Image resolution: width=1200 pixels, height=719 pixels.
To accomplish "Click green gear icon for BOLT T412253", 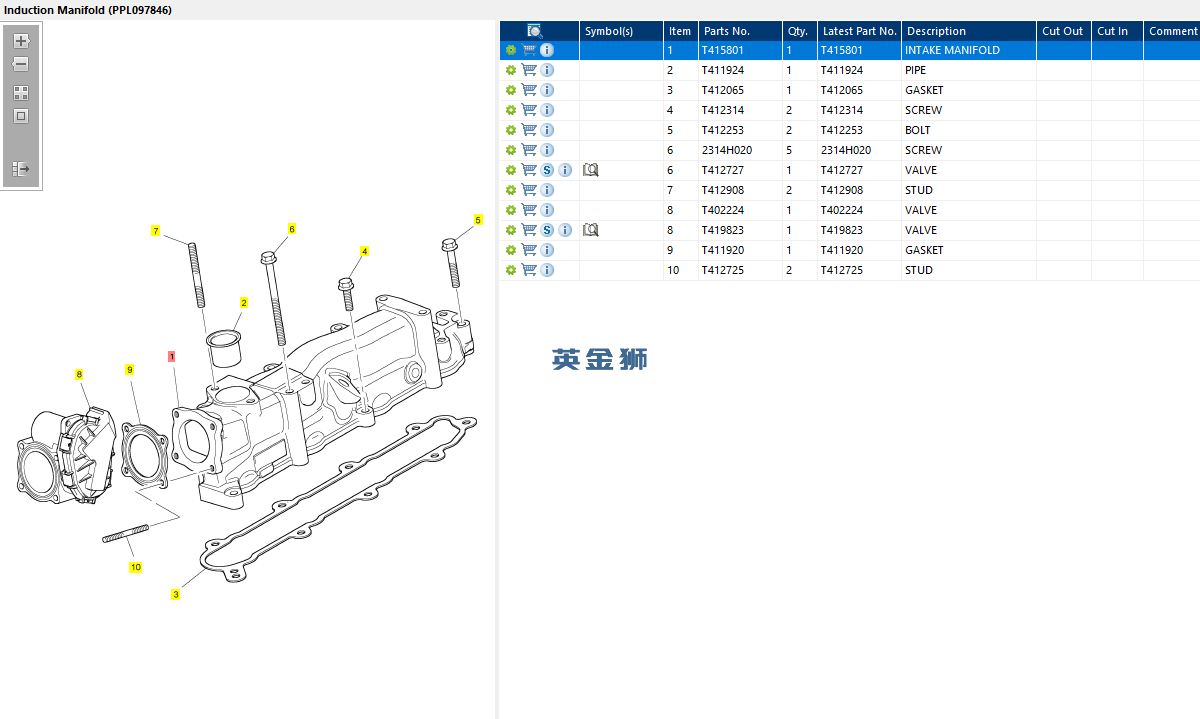I will click(x=511, y=130).
